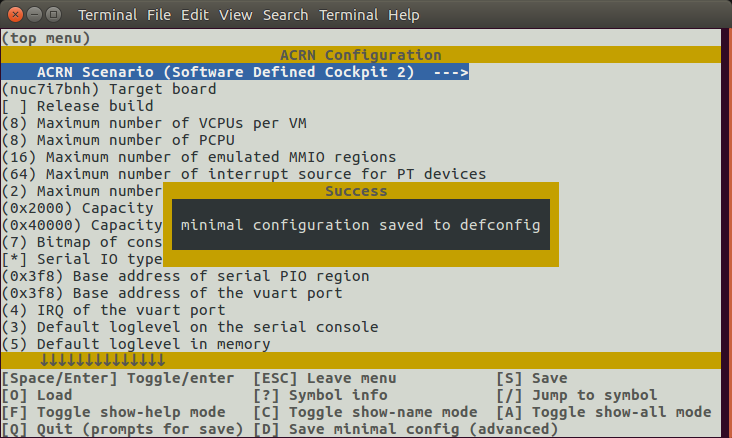Close the terminal window
This screenshot has height=438, width=732.
pyautogui.click(x=15, y=14)
